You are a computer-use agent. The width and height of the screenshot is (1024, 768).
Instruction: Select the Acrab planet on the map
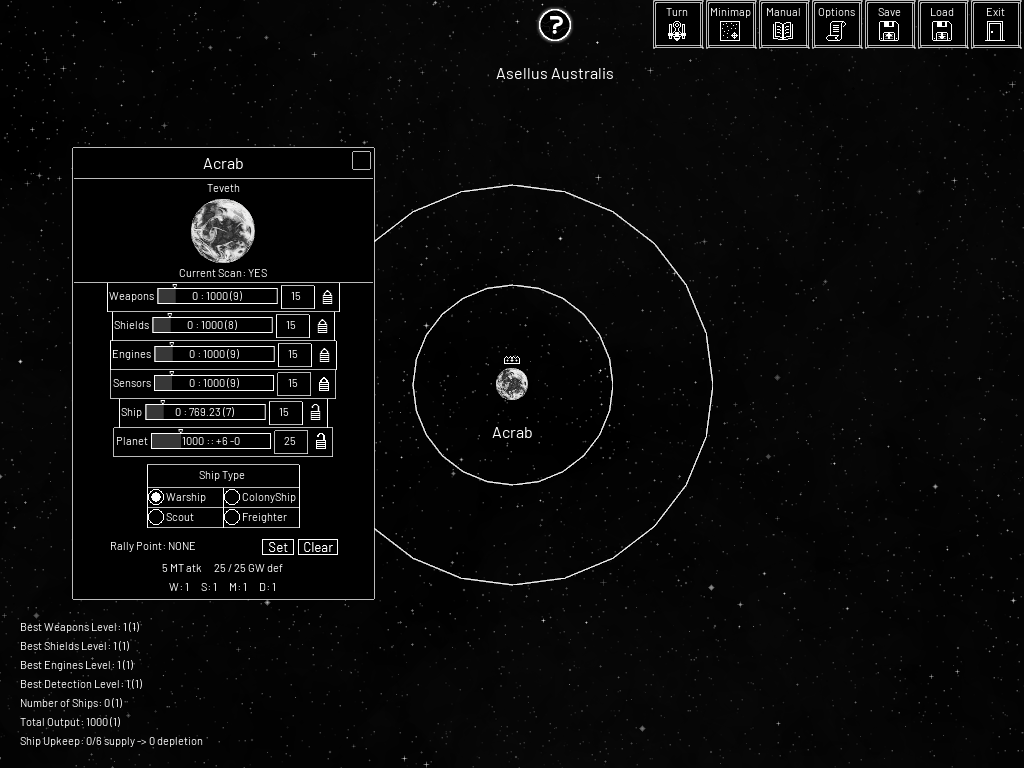(x=512, y=384)
